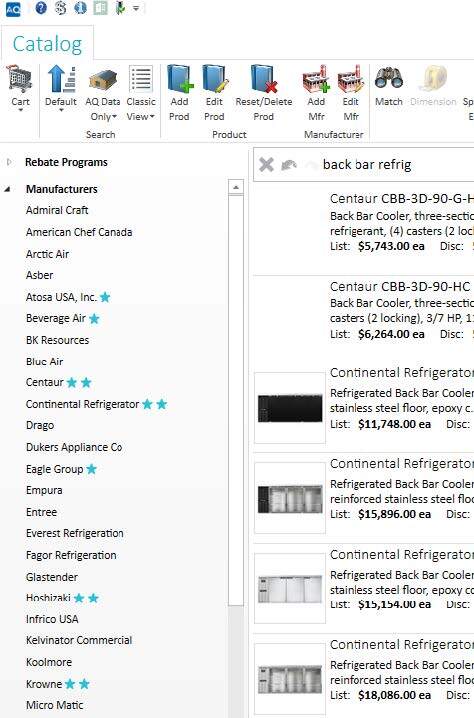Screen dimensions: 474x718
Task: Clear search with the X icon
Action: tap(266, 164)
